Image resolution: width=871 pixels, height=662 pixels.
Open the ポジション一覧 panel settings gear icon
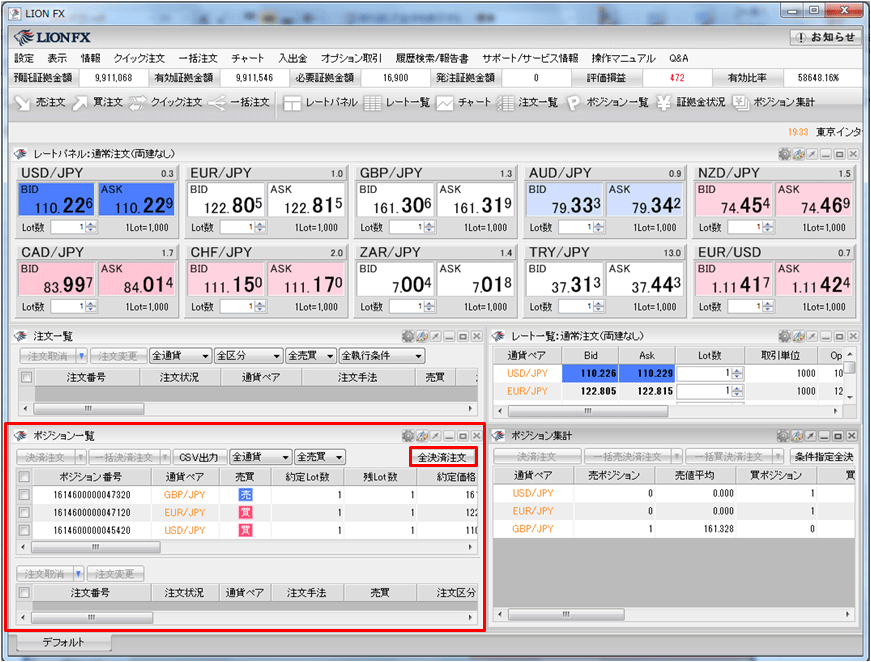pyautogui.click(x=408, y=436)
